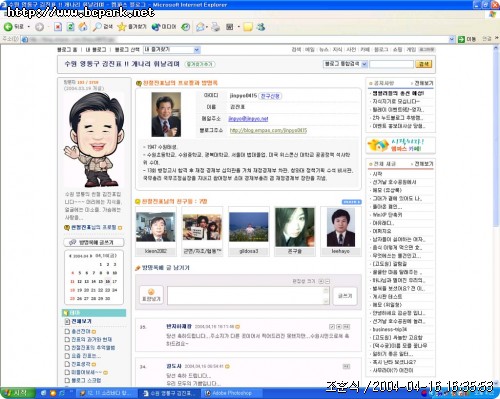Open the 블로그 스크랩 category in theme list

tap(86, 380)
